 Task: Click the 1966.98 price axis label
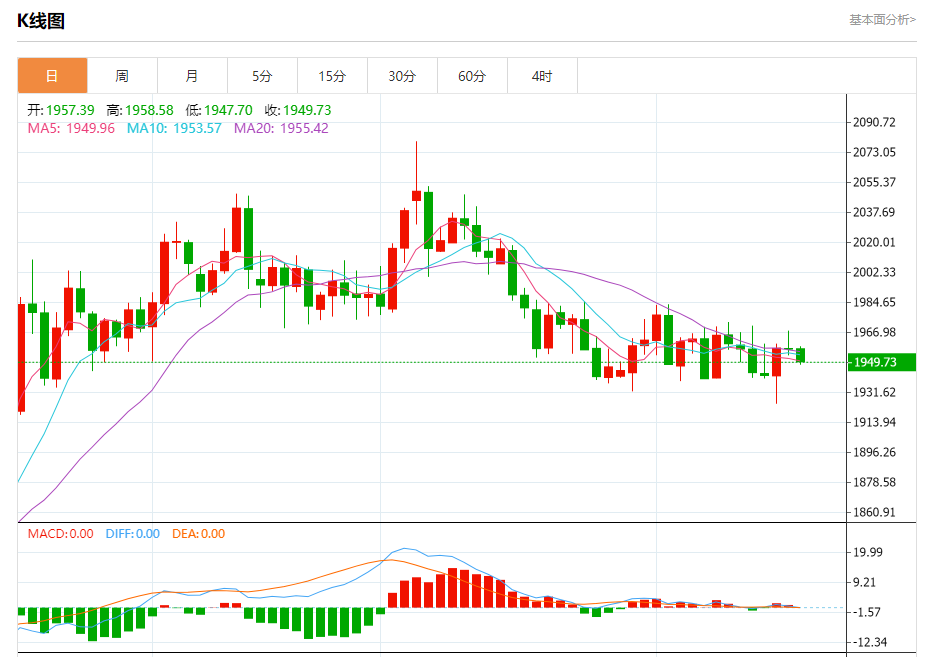874,332
